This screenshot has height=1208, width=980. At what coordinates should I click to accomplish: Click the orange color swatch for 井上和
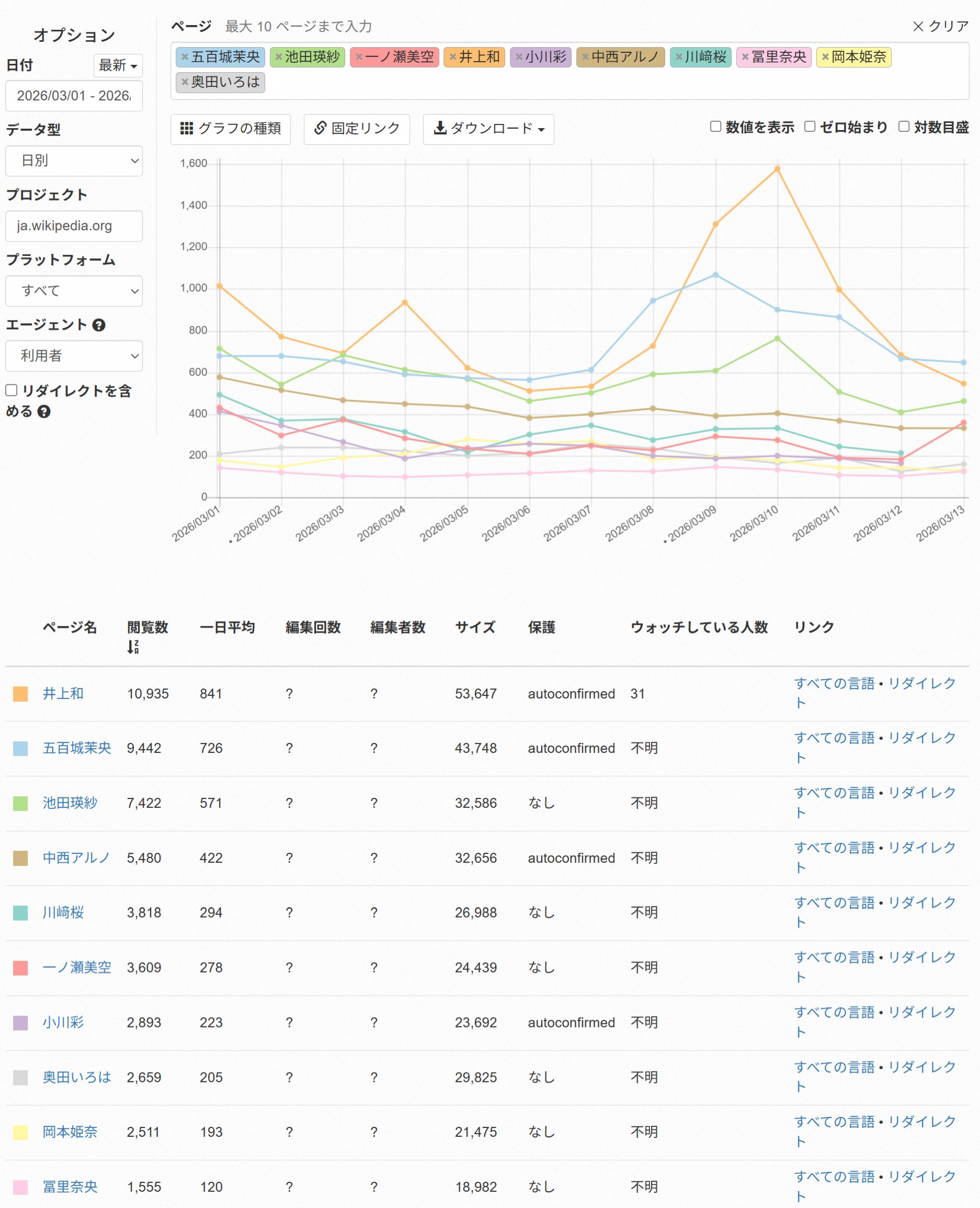point(20,694)
